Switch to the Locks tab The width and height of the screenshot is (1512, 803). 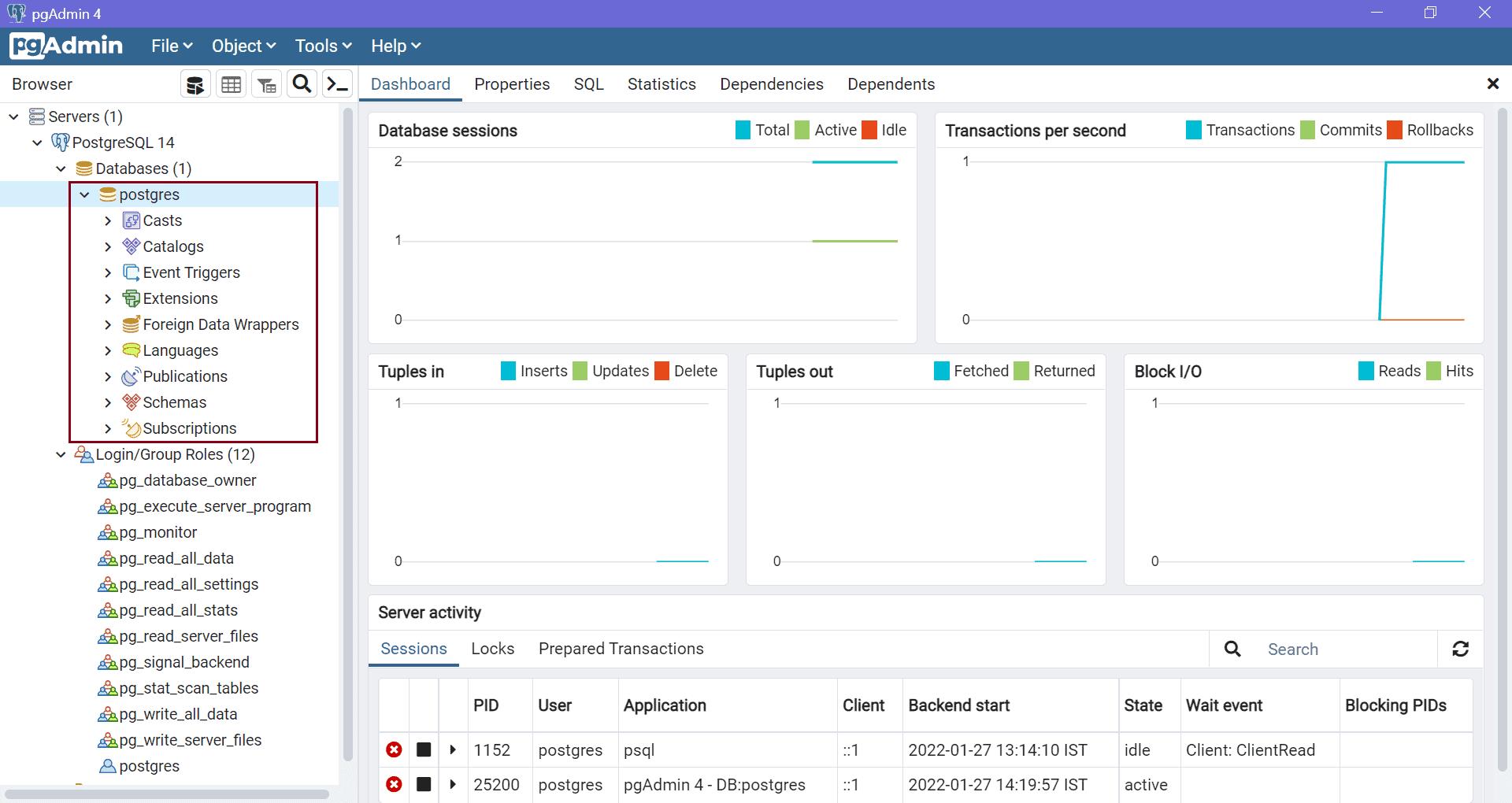(x=492, y=649)
